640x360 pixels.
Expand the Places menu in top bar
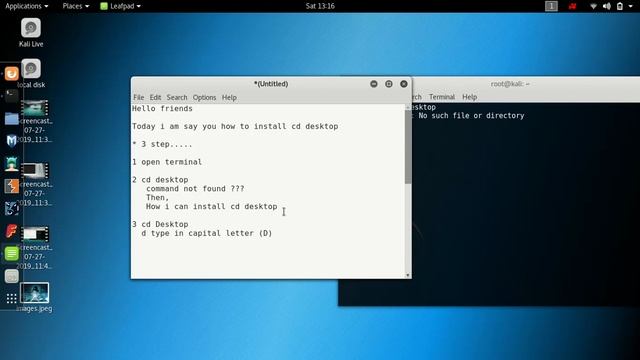click(76, 6)
